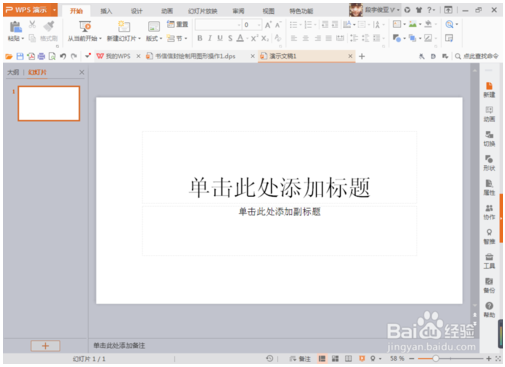This screenshot has height=367, width=505.
Task: Align text left
Action: tap(294, 38)
